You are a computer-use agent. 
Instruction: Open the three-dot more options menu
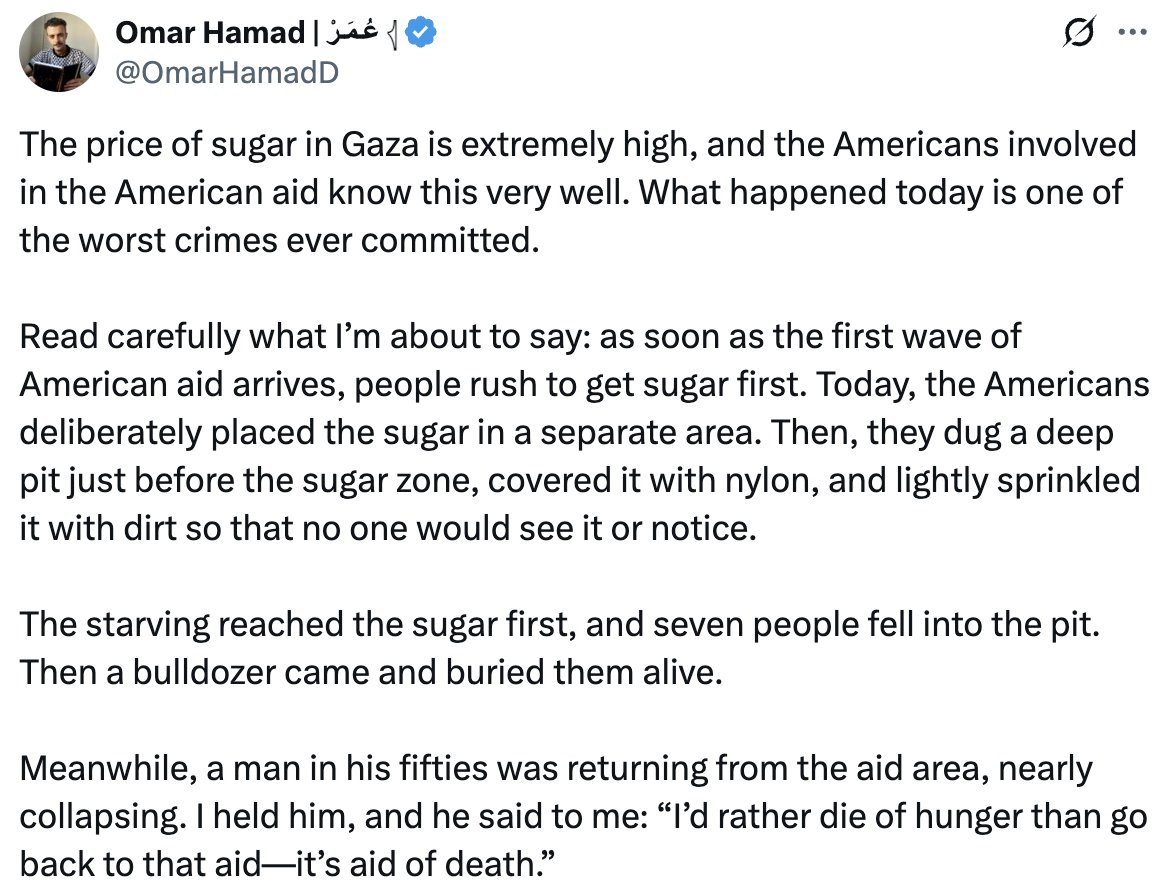pyautogui.click(x=1132, y=32)
